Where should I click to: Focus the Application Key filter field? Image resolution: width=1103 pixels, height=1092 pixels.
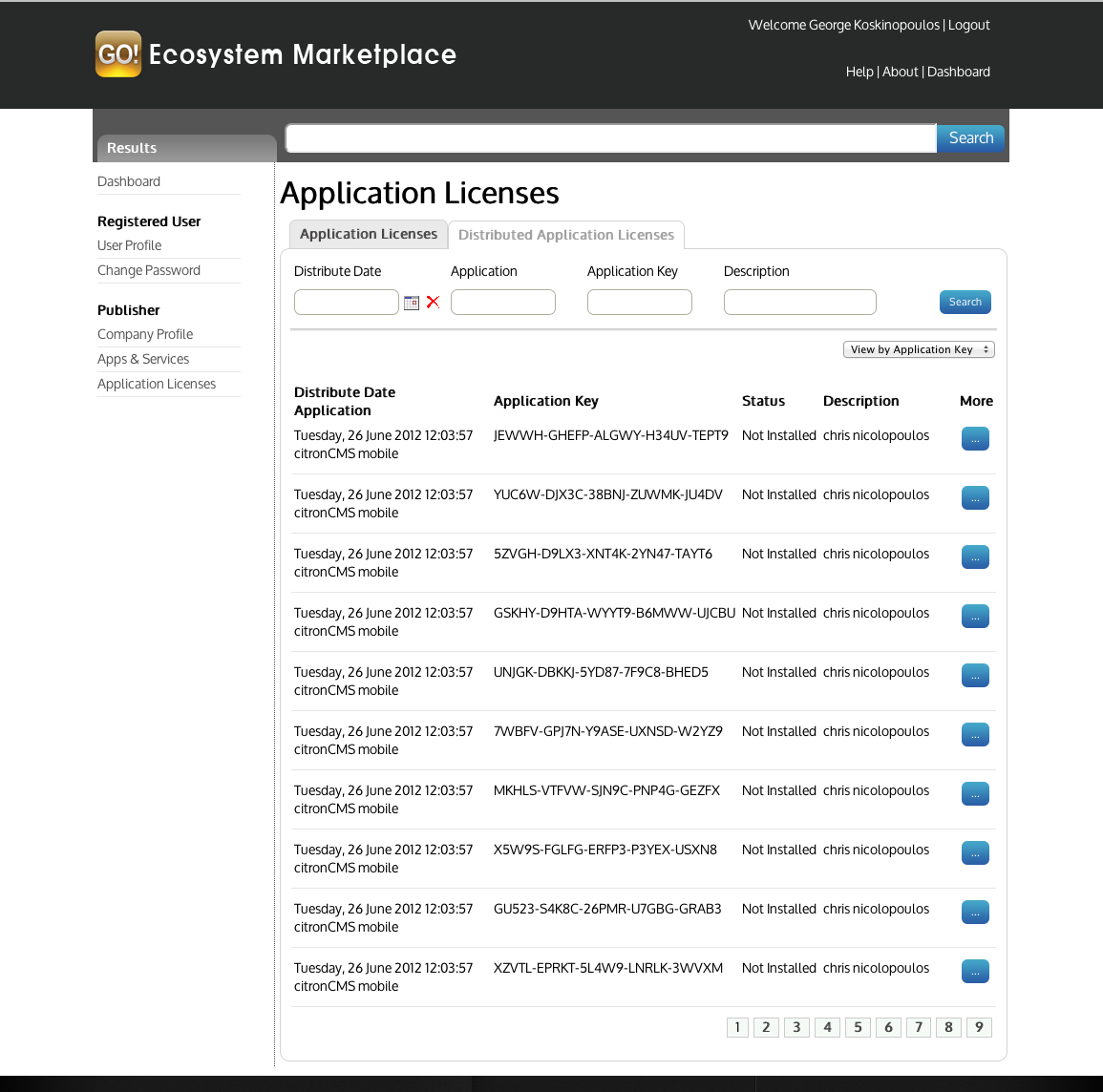point(640,302)
